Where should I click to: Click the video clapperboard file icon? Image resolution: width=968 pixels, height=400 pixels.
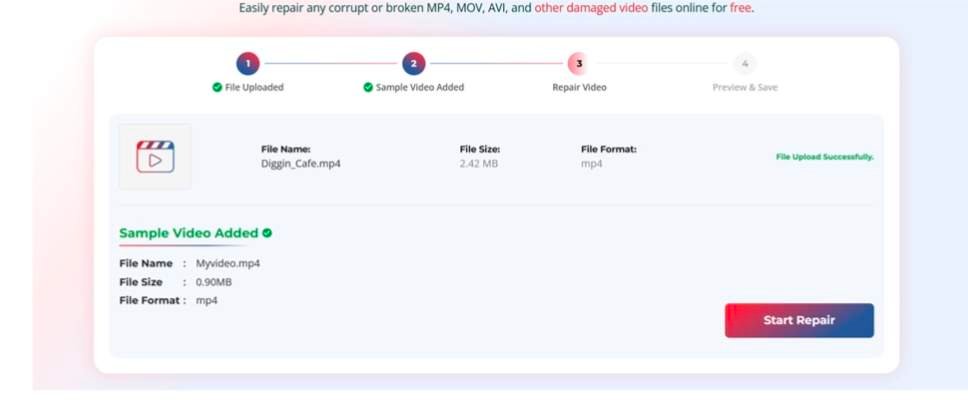click(x=156, y=157)
